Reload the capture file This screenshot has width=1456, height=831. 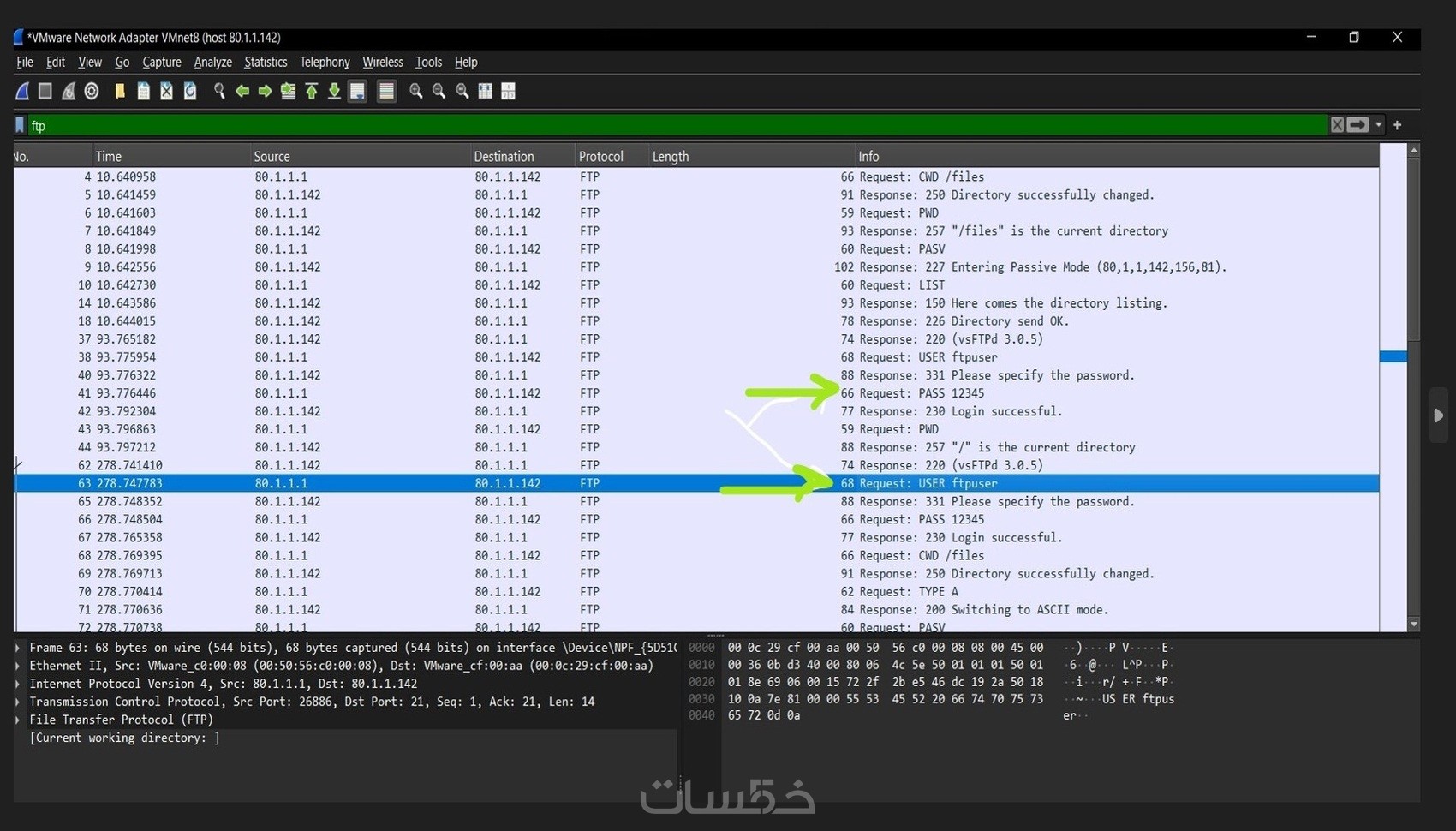click(x=190, y=91)
